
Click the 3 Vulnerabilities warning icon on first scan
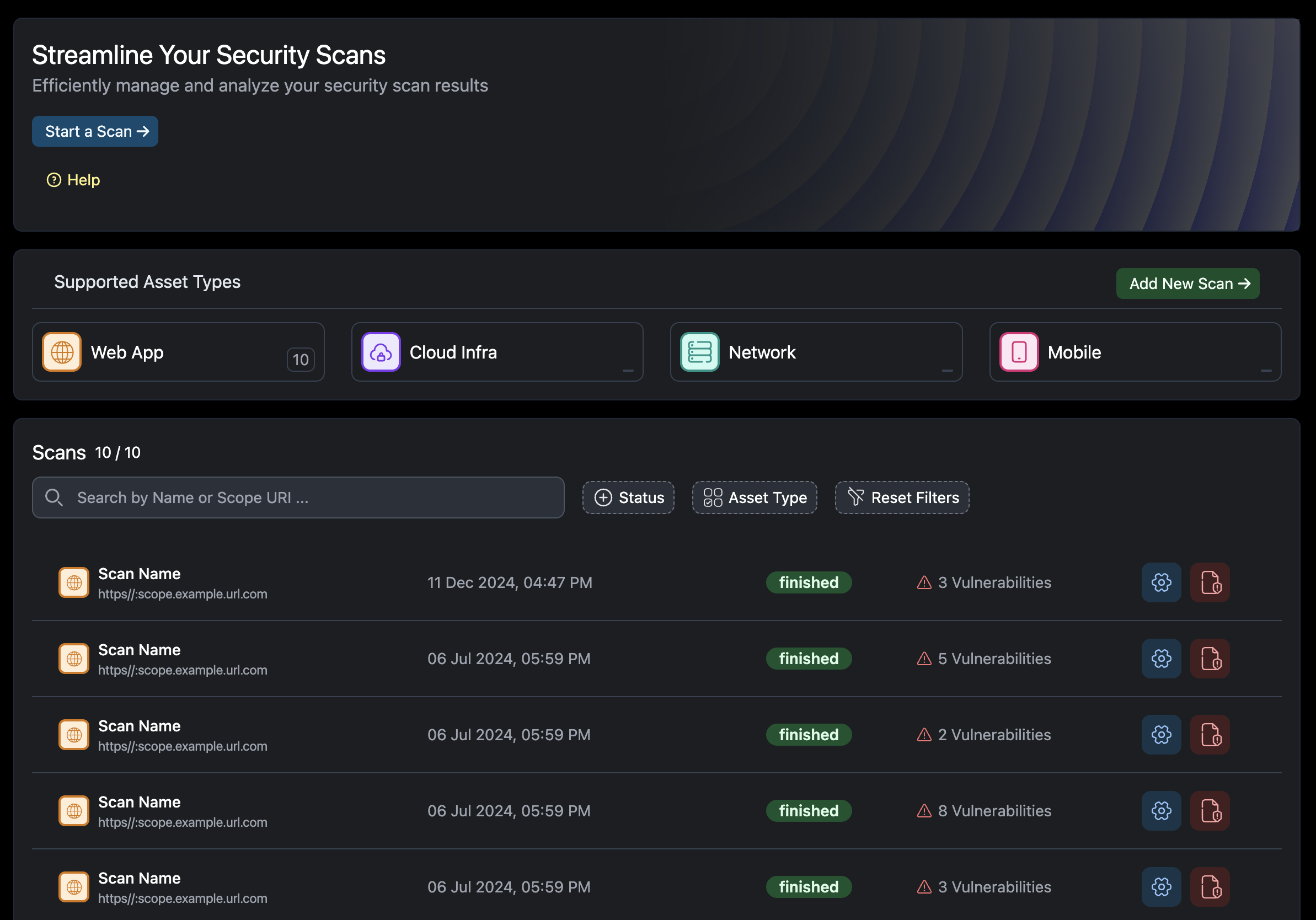coord(924,582)
